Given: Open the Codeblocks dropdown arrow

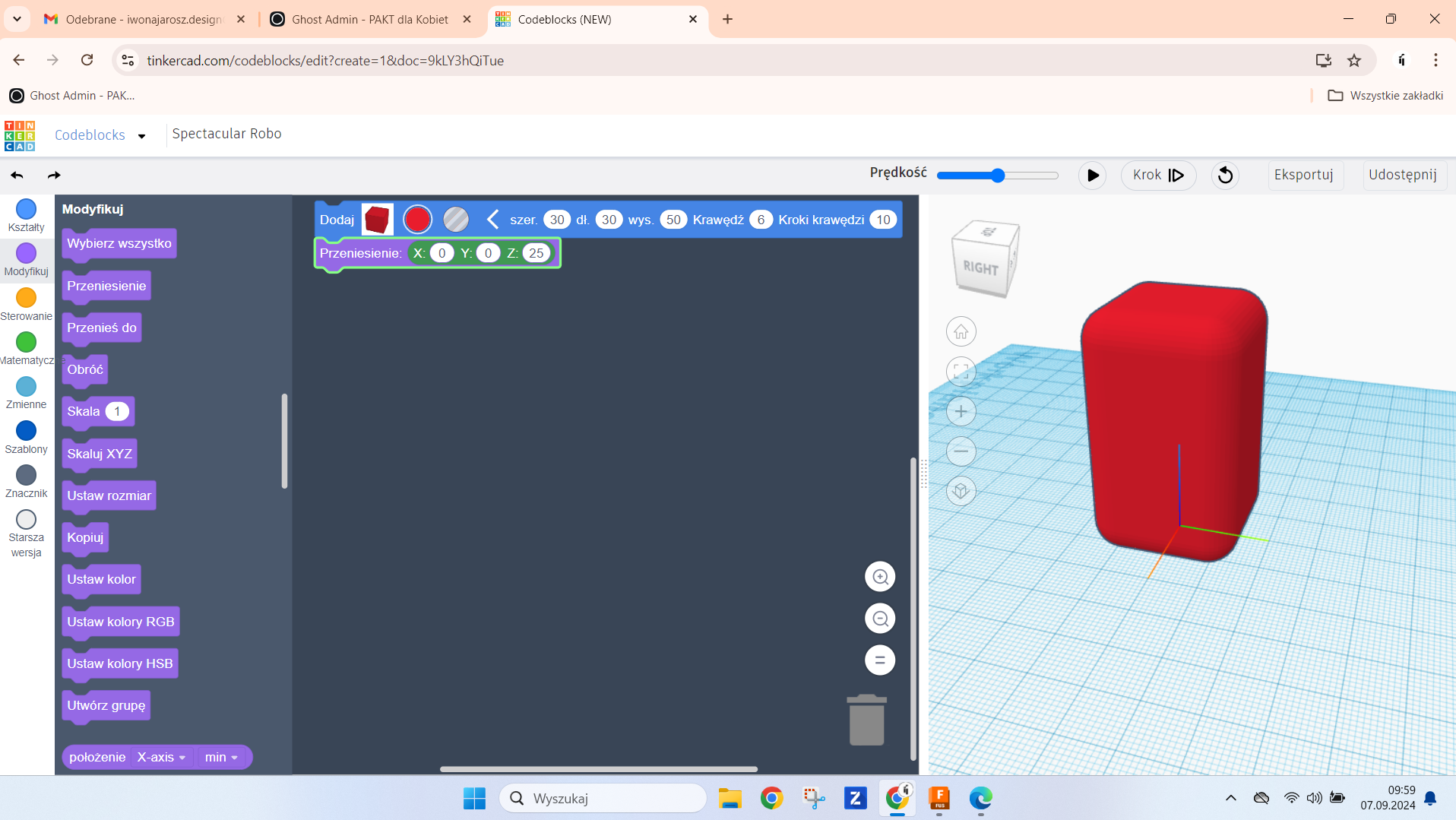Looking at the screenshot, I should [142, 136].
